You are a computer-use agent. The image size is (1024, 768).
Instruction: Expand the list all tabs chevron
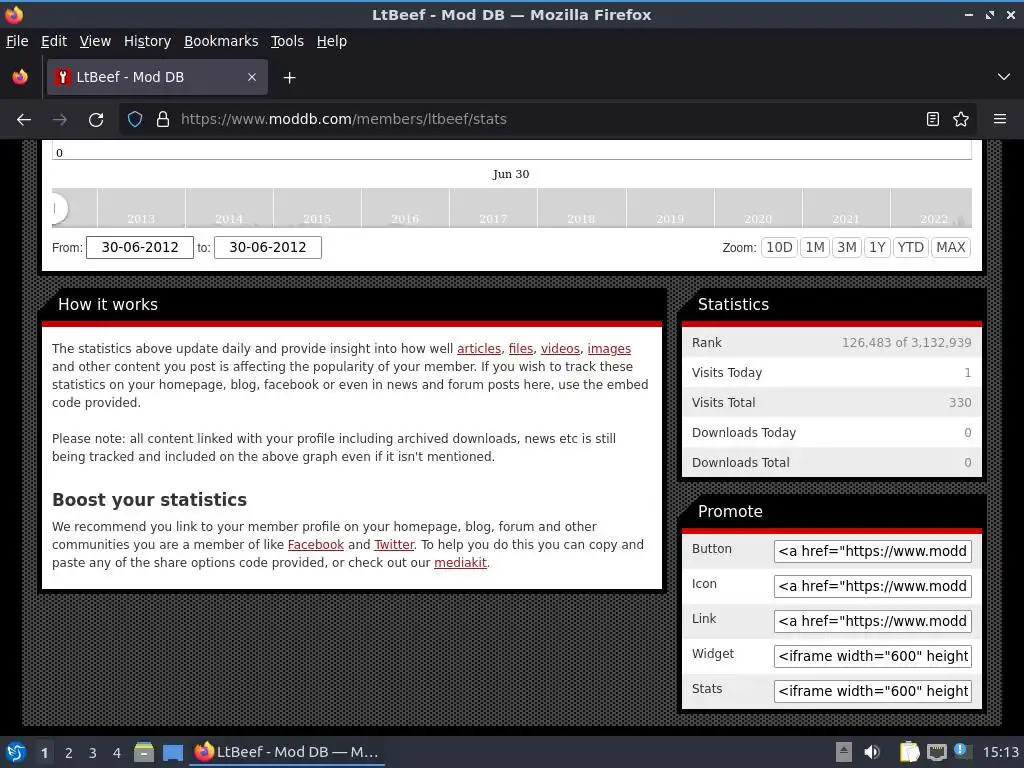coord(1003,77)
